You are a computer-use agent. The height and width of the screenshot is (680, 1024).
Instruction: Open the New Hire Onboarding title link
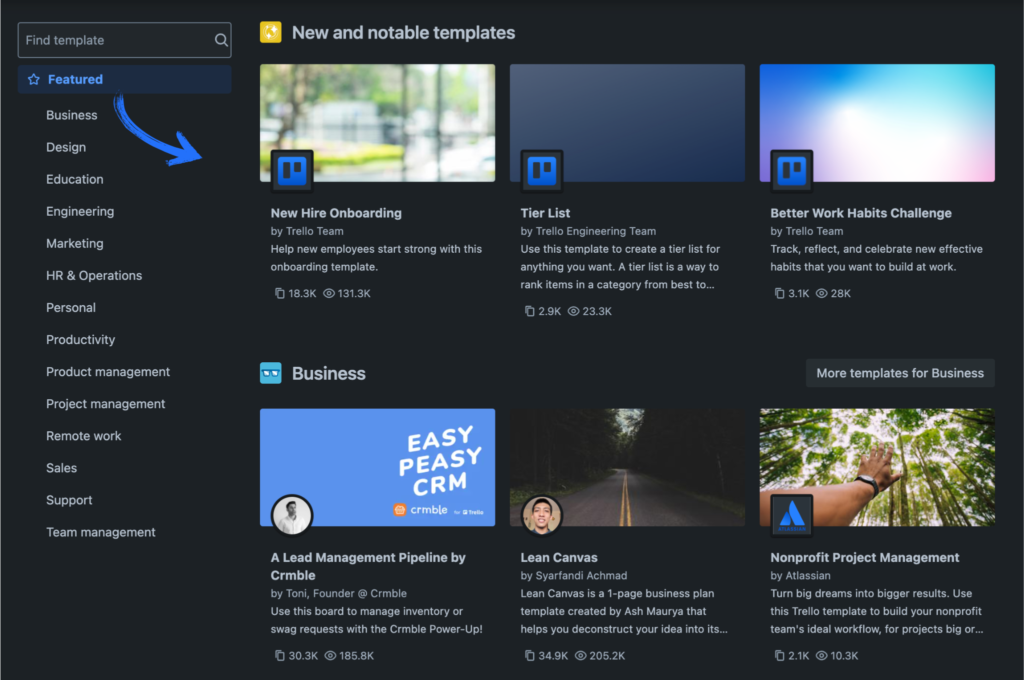336,212
